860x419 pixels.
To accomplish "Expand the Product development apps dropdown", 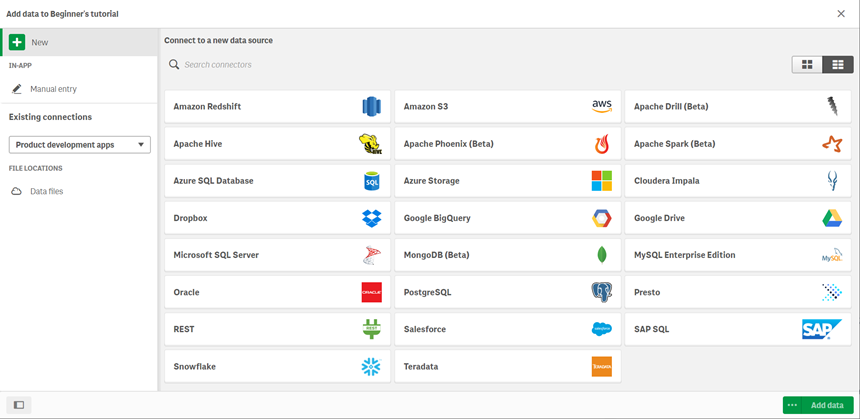I will pos(79,145).
